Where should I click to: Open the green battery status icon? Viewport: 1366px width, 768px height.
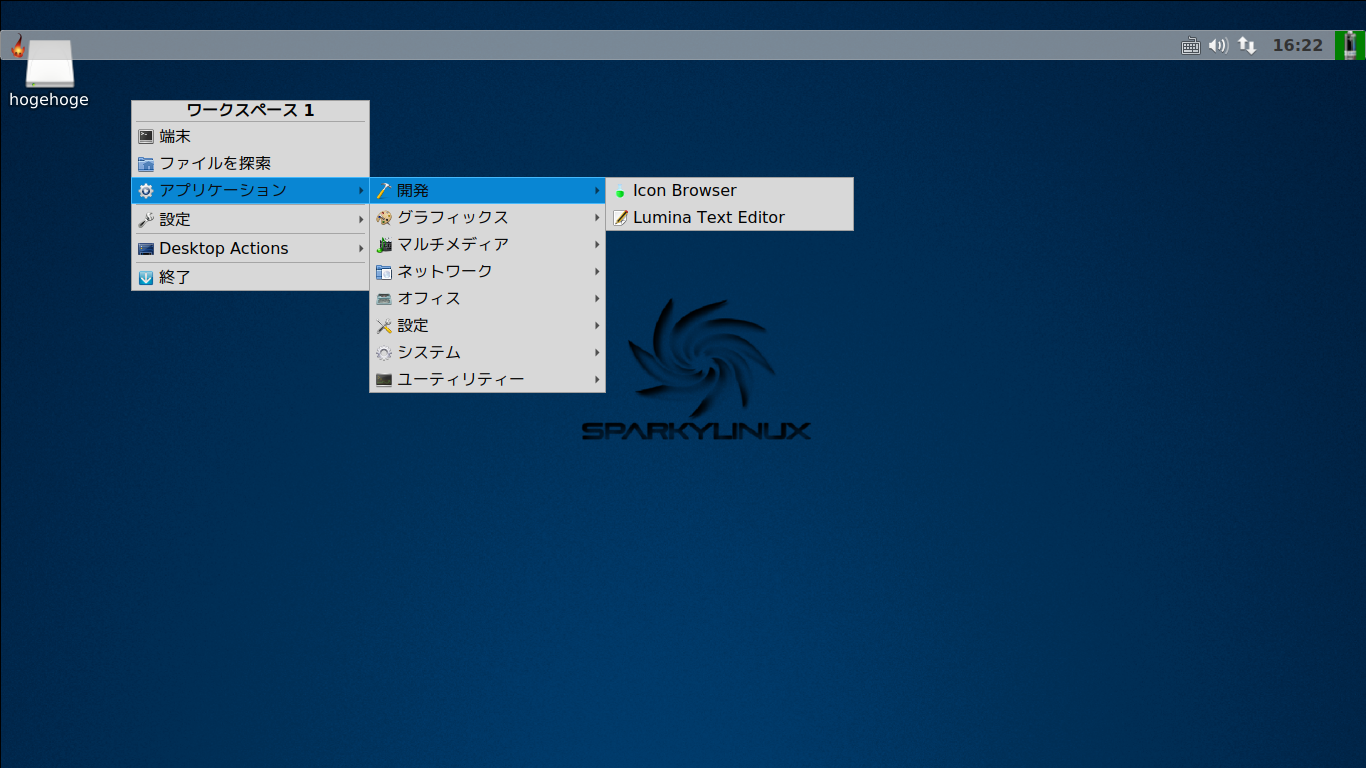[1350, 45]
